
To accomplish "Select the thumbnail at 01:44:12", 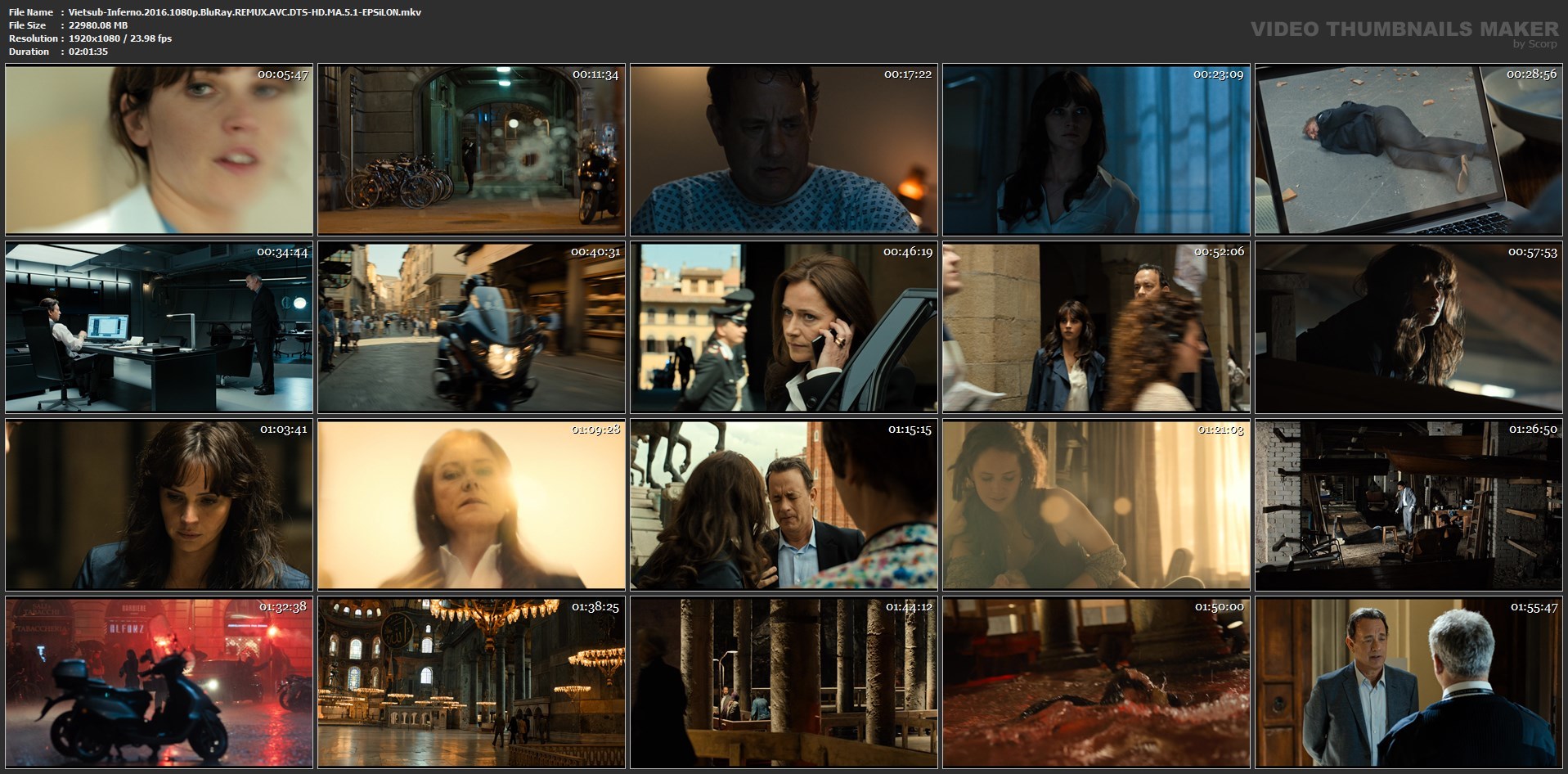I will click(784, 682).
